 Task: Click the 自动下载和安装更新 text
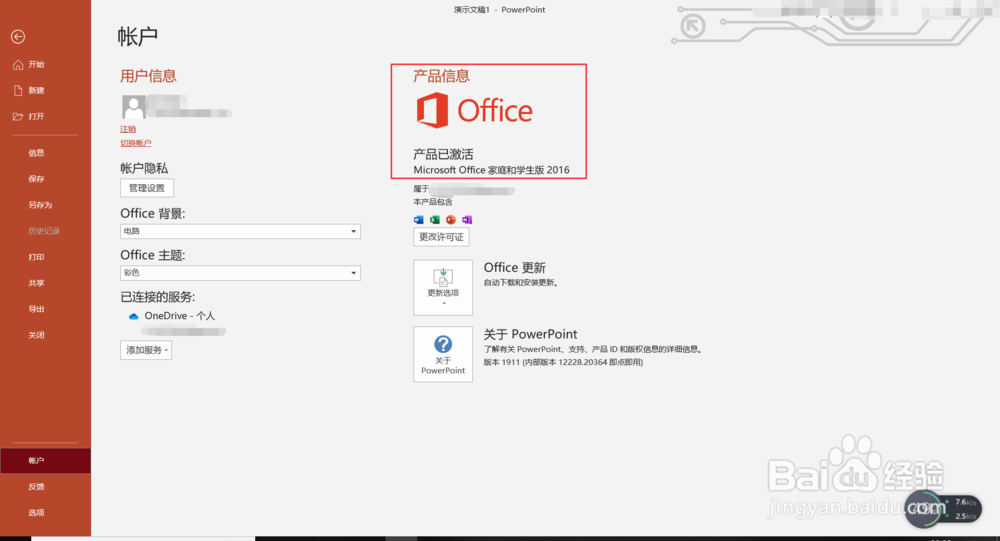coord(522,283)
